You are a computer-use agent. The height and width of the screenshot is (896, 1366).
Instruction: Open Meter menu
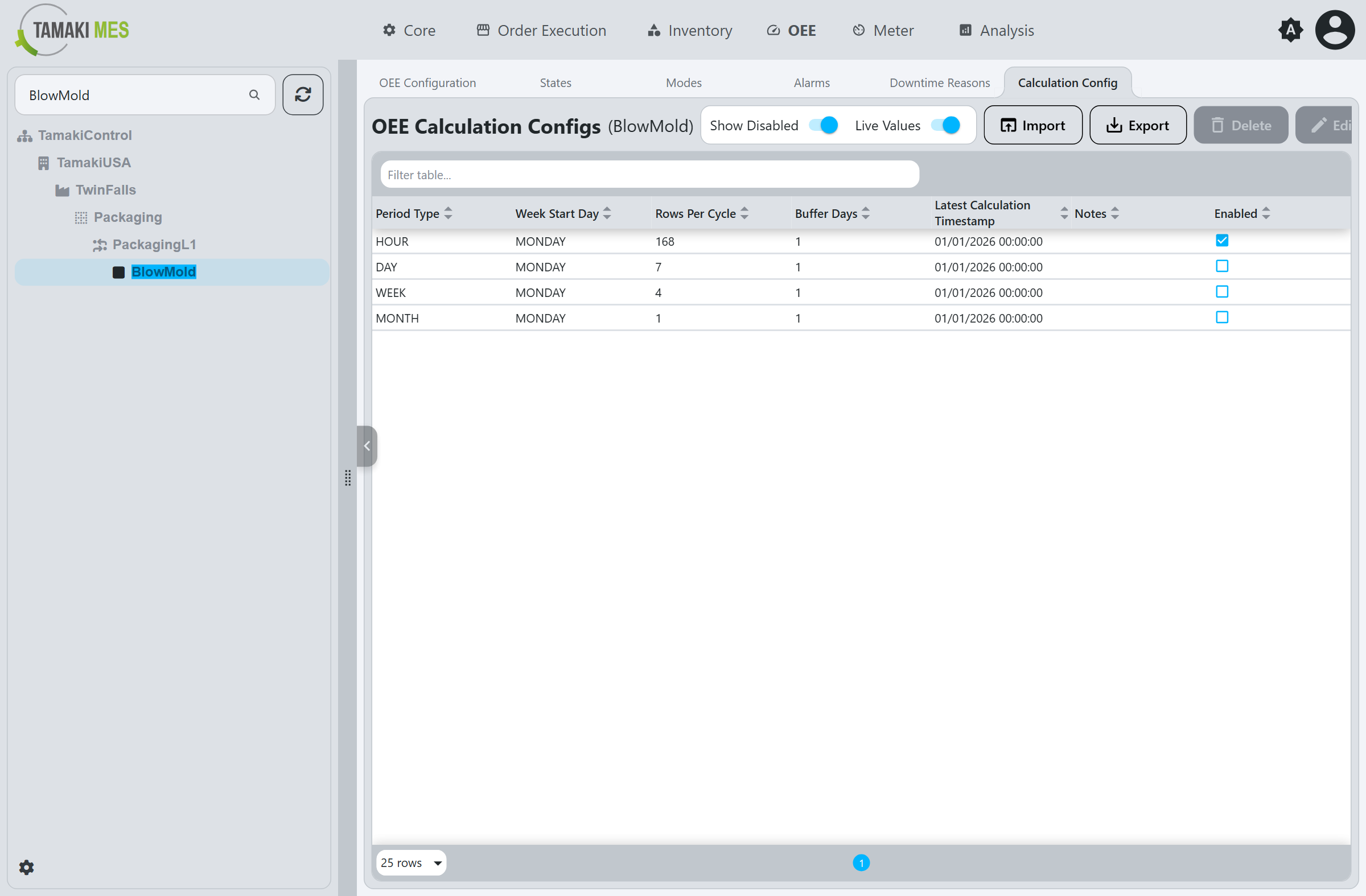[x=883, y=30]
